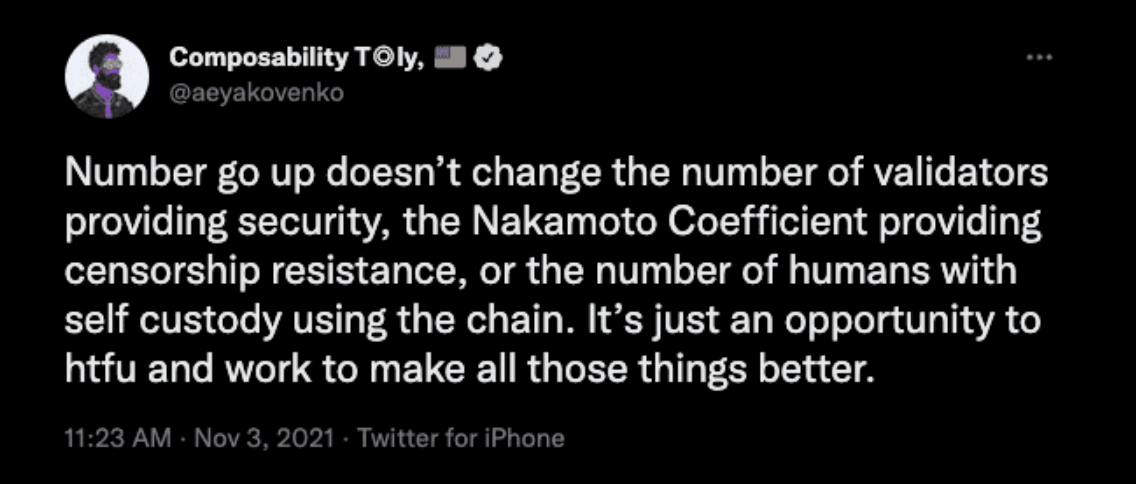Click the Nov 3, 2021 date

[x=264, y=438]
